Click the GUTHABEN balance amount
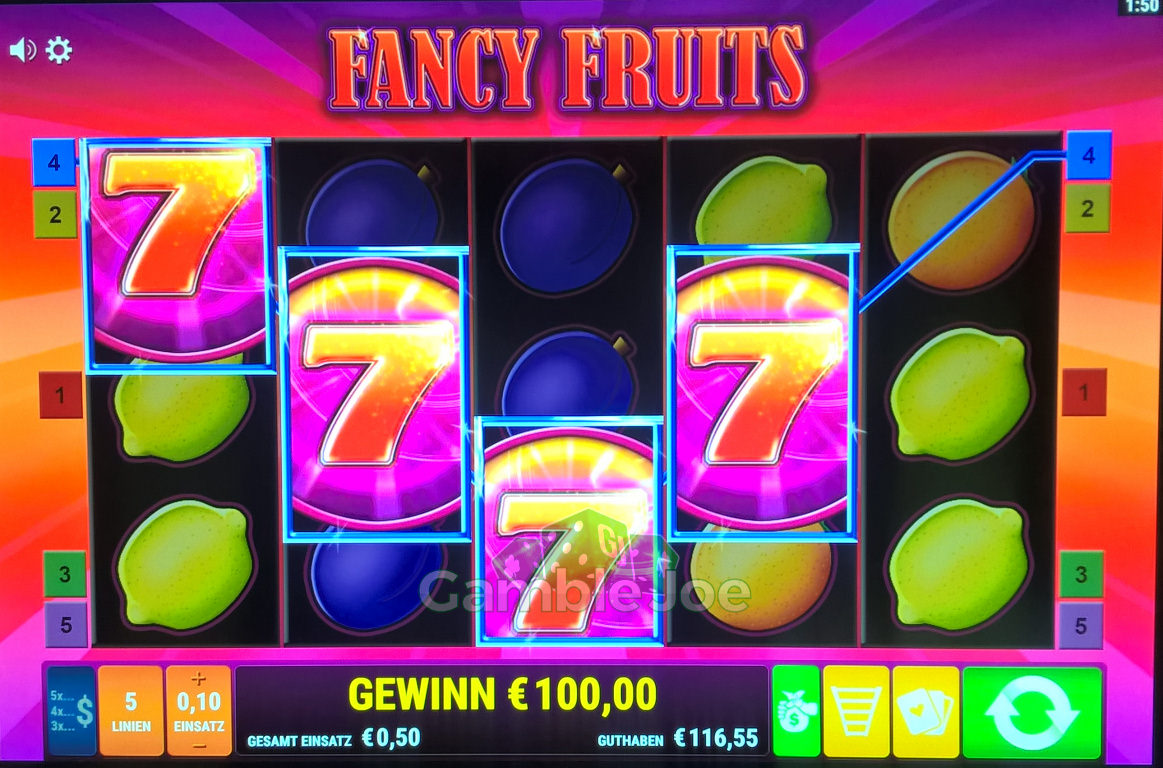Screen dimensions: 1163x768 pos(716,738)
